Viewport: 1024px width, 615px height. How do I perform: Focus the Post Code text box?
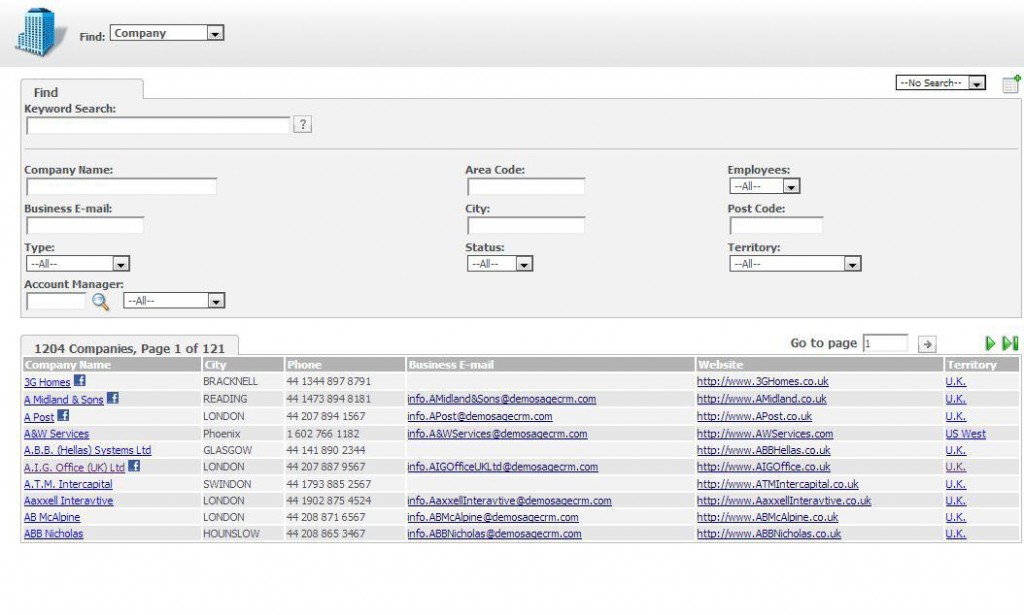click(x=775, y=226)
